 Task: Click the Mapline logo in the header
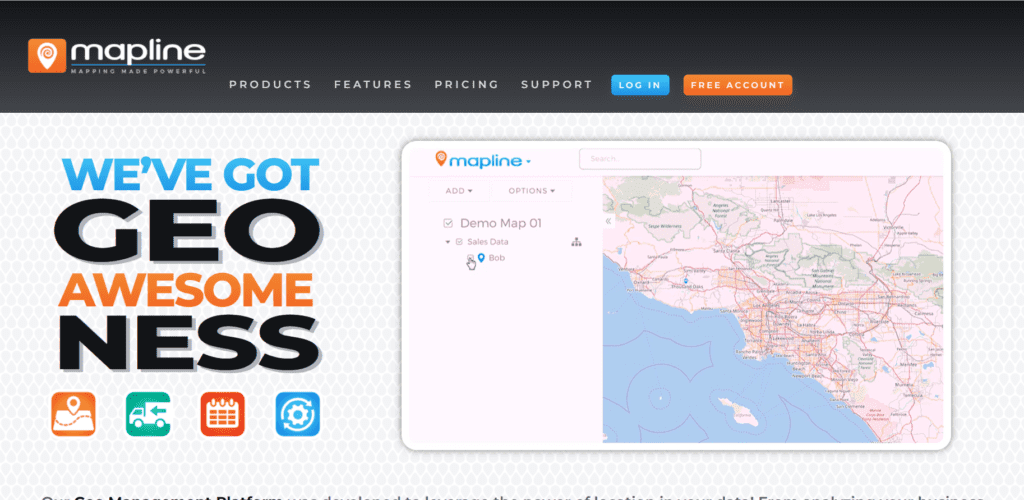(x=118, y=56)
